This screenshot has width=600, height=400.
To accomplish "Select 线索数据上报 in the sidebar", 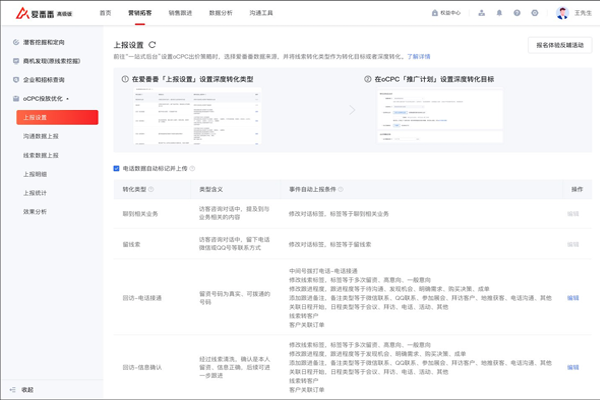I will click(x=41, y=155).
